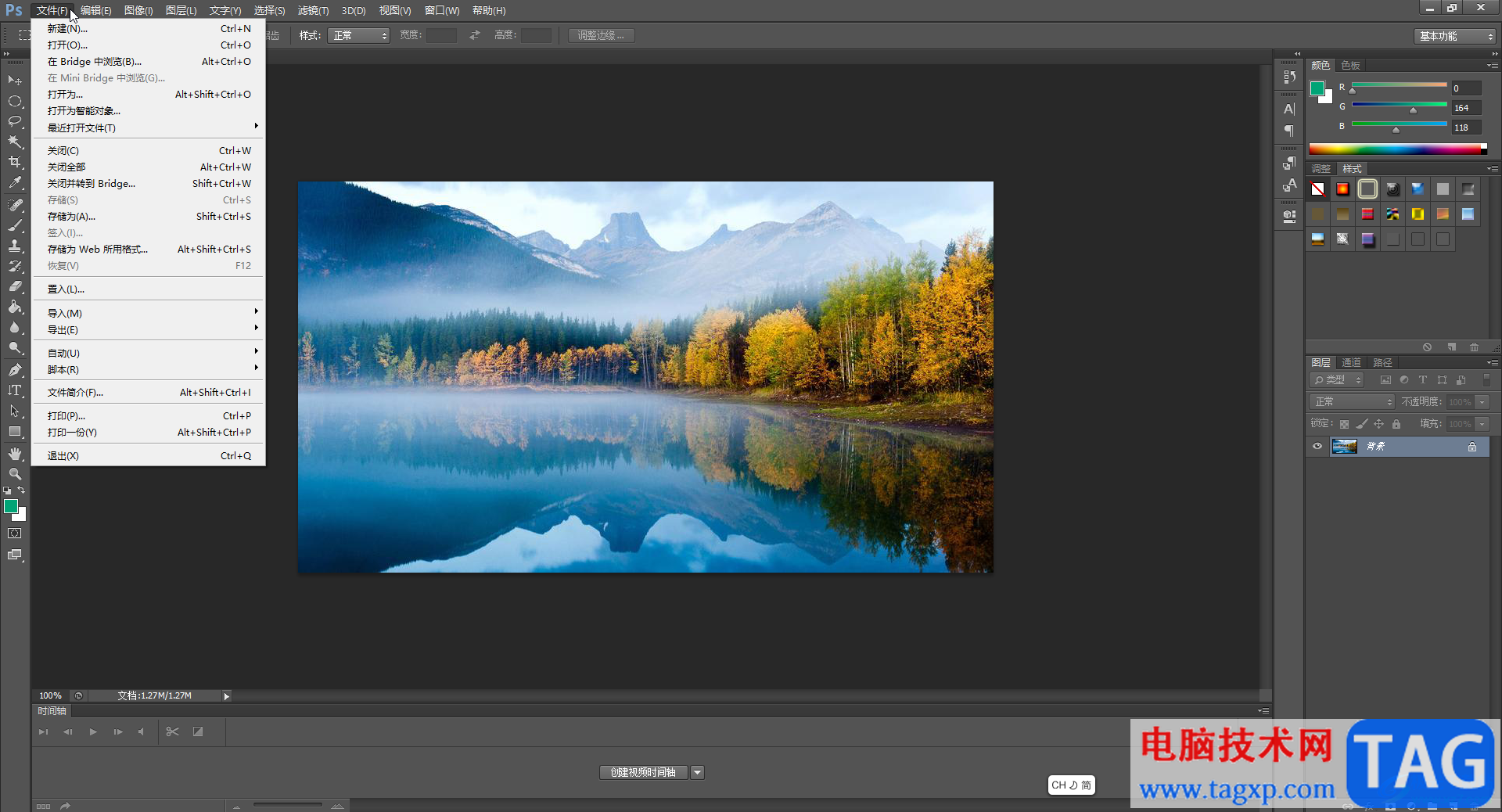Toggle lock all padlock

coord(1396,424)
